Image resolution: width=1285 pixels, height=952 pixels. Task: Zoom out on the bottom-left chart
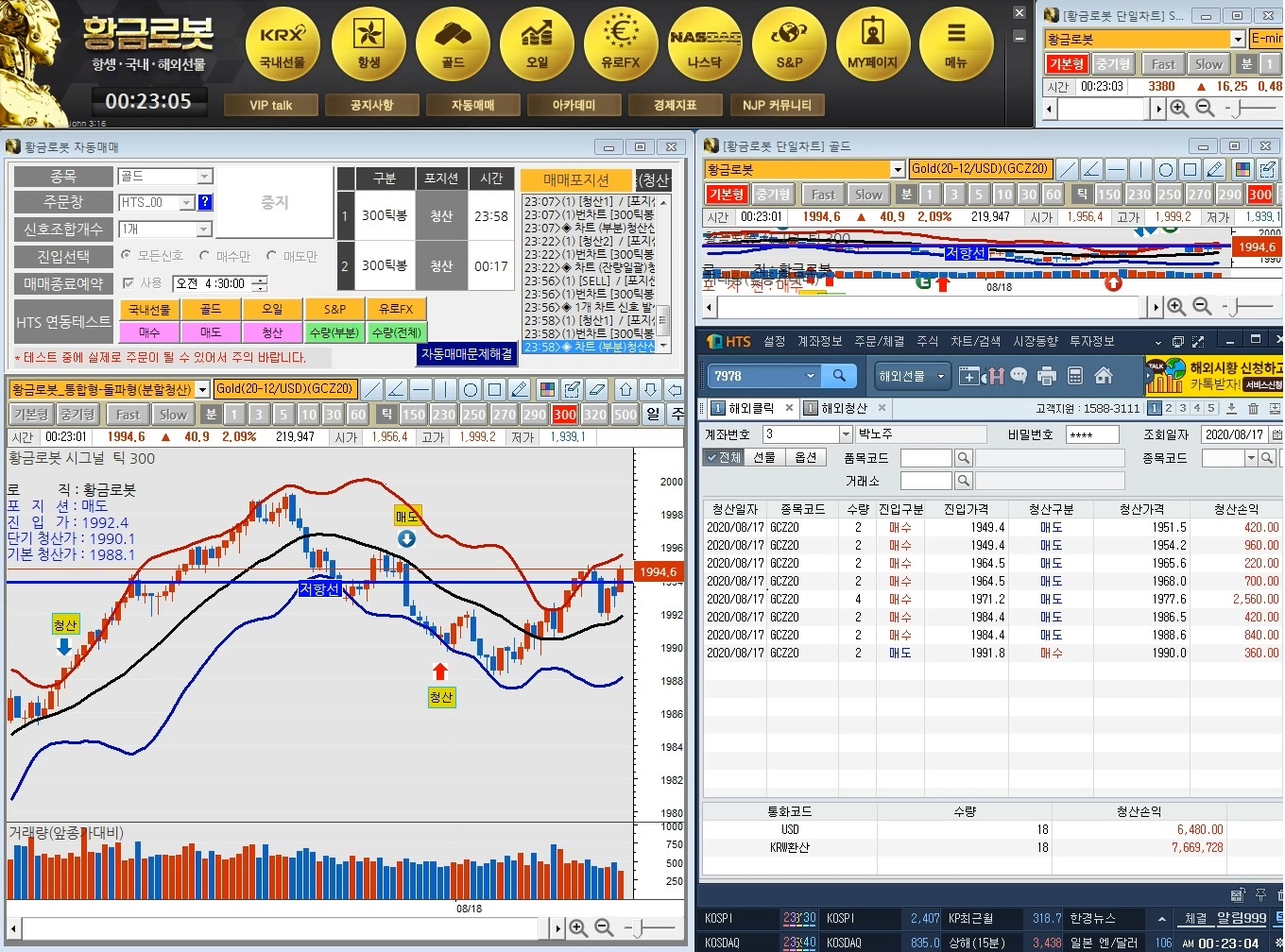[605, 928]
